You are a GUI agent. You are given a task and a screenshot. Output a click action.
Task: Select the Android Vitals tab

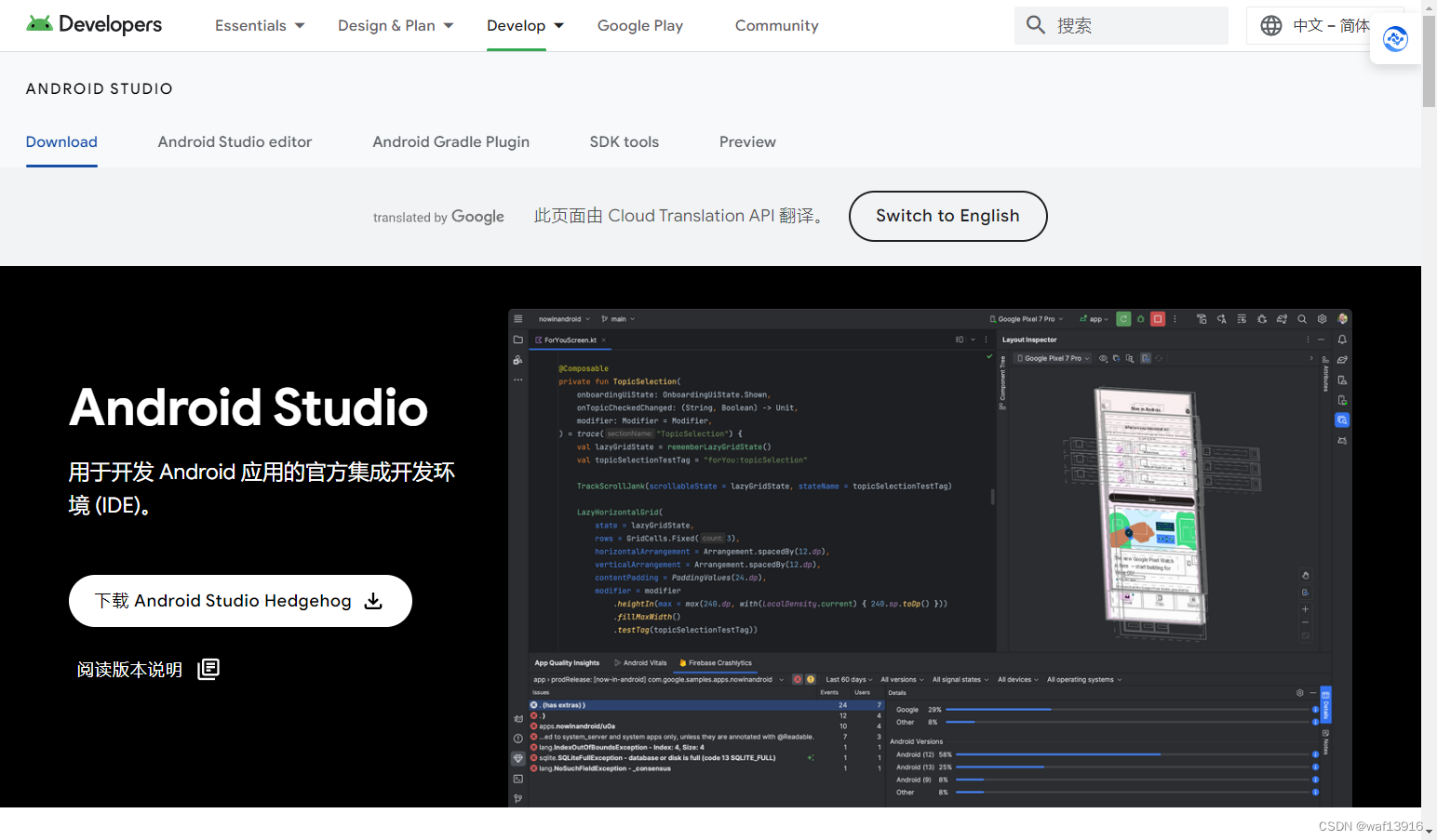tap(641, 663)
